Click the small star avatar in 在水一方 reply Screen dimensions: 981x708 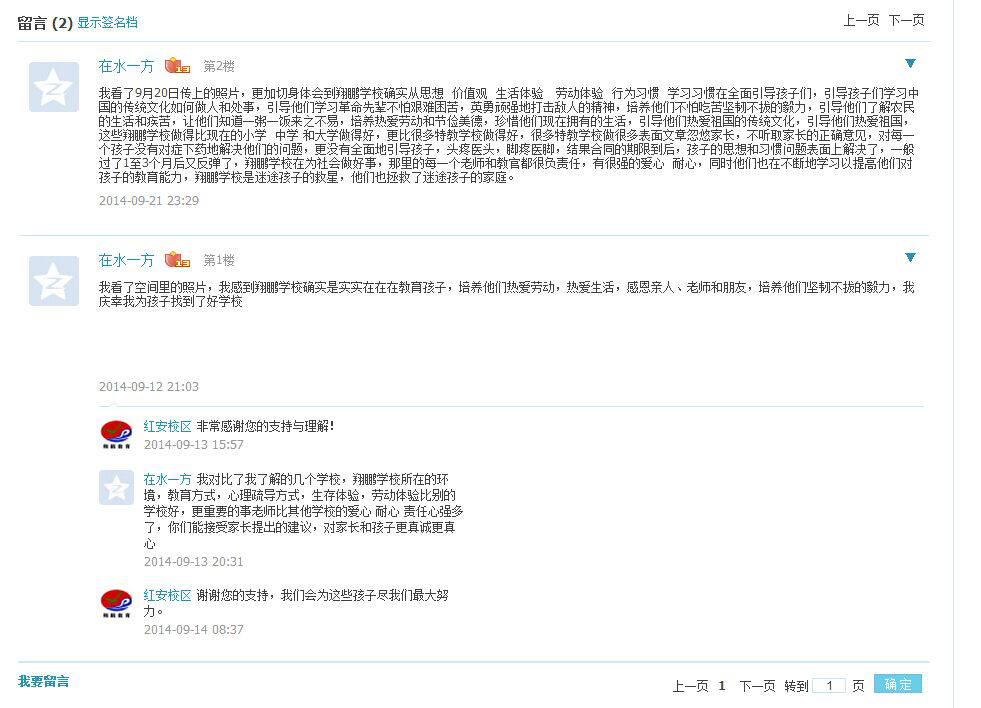(x=116, y=487)
